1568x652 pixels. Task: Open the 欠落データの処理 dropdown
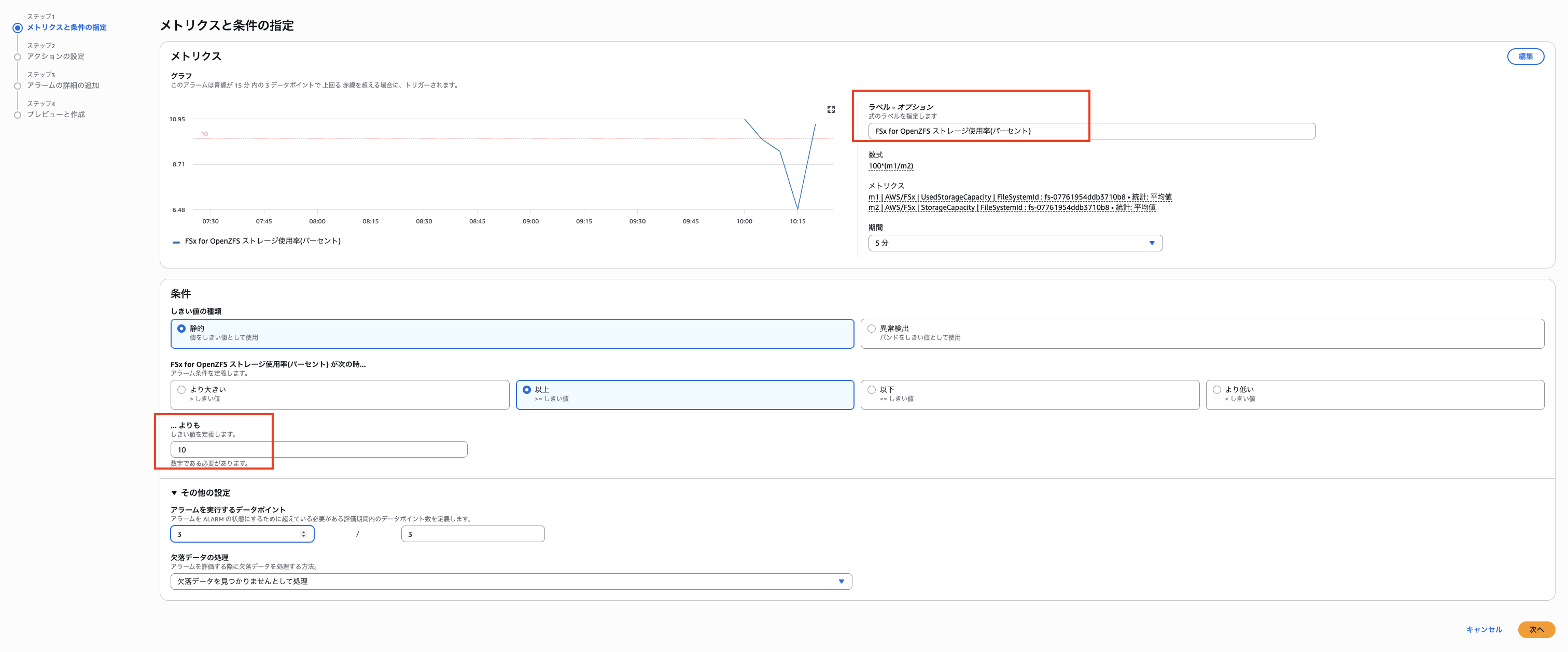point(511,582)
